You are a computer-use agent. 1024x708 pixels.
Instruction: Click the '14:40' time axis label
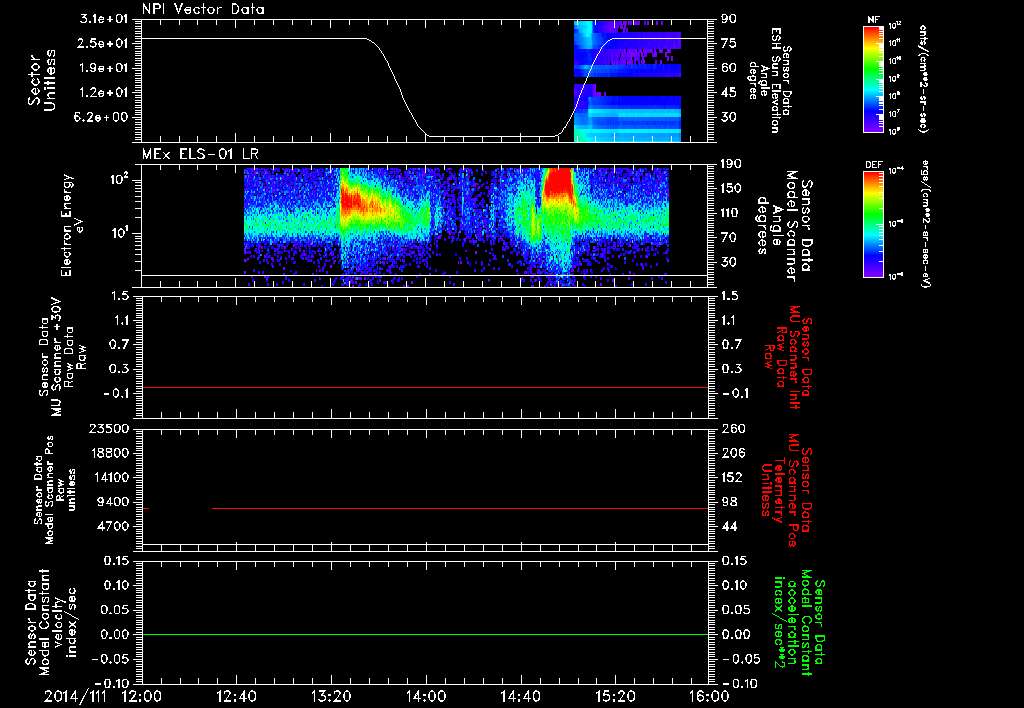tap(520, 696)
